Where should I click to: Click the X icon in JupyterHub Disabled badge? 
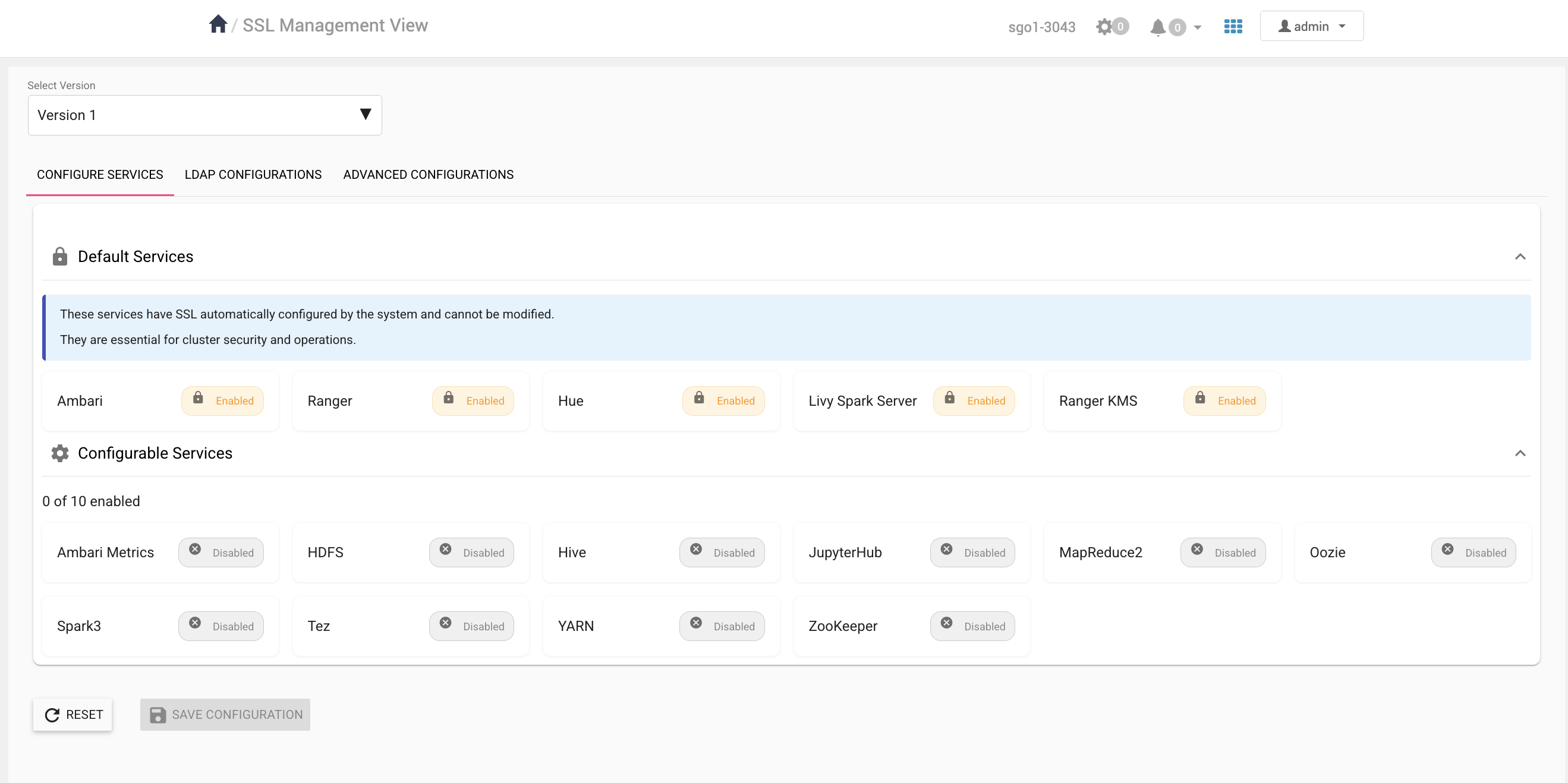[946, 549]
